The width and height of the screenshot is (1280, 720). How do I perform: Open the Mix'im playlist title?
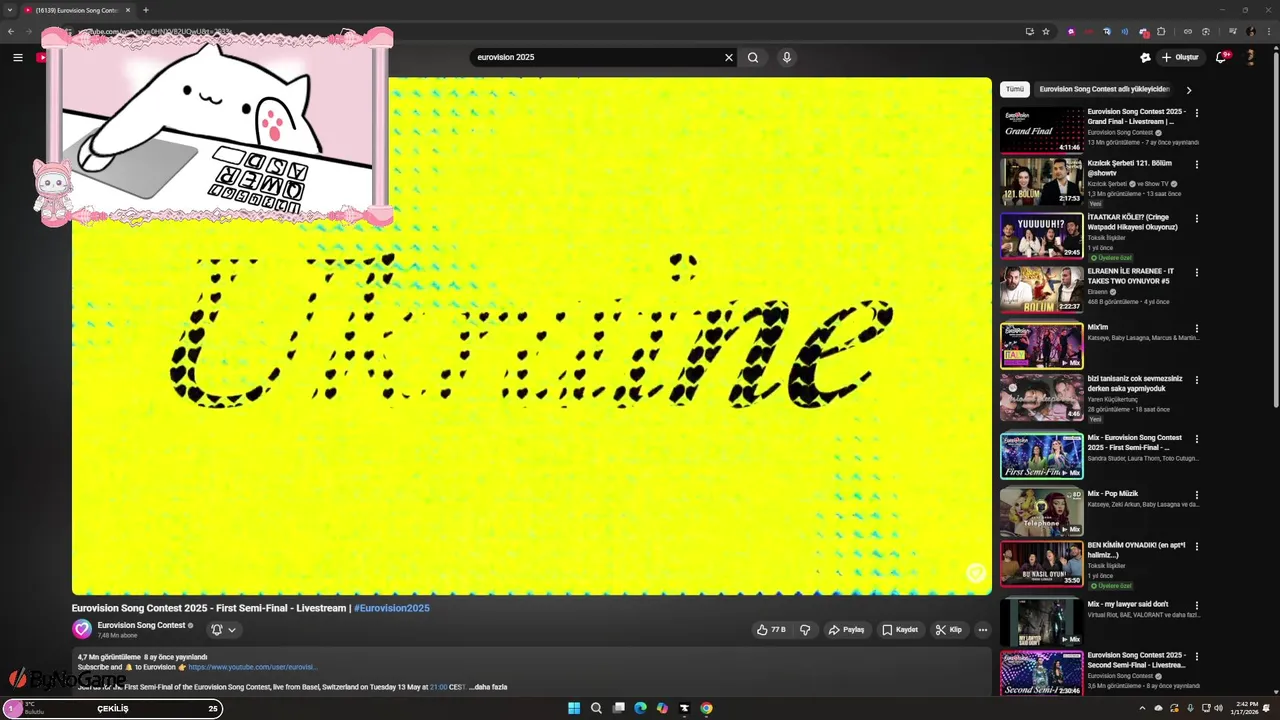1098,327
